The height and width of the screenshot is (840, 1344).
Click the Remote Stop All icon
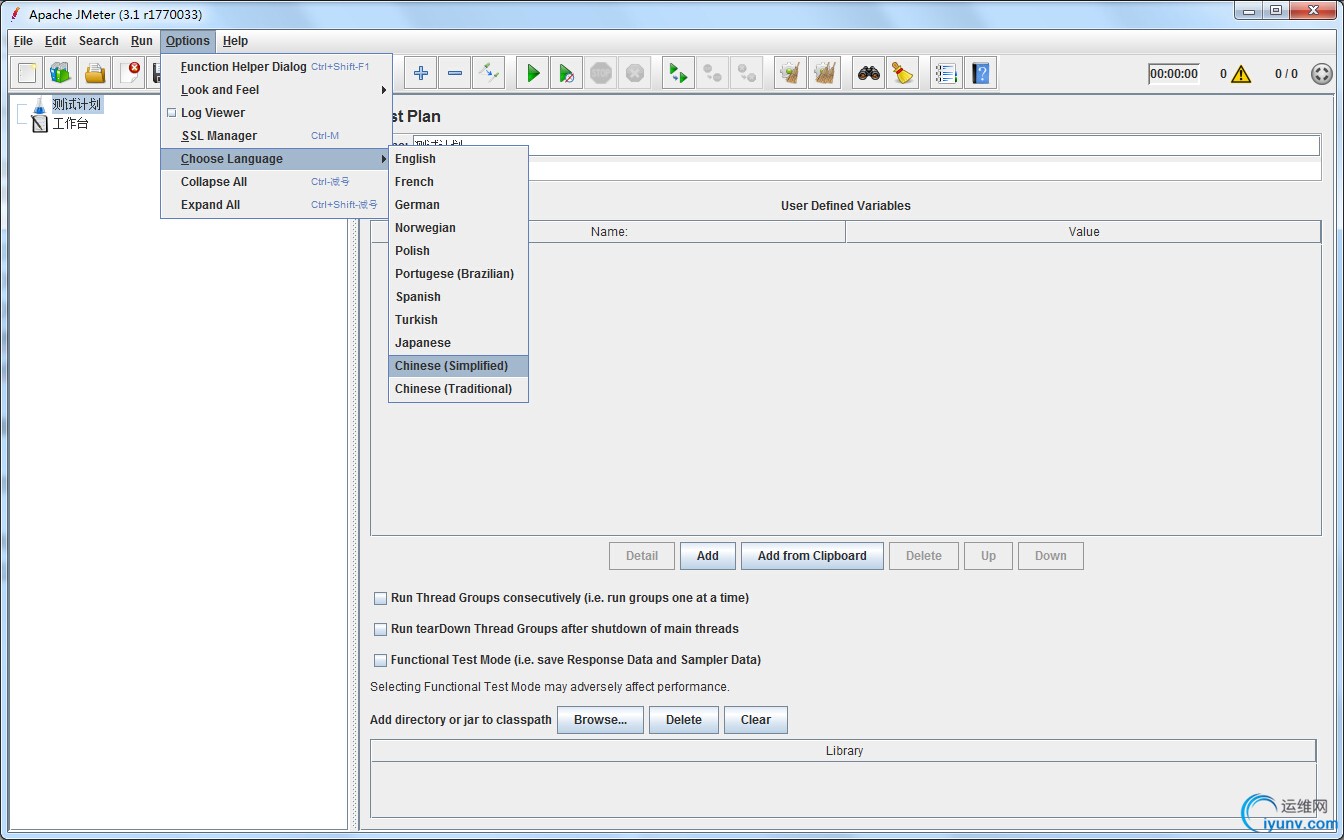(x=713, y=73)
